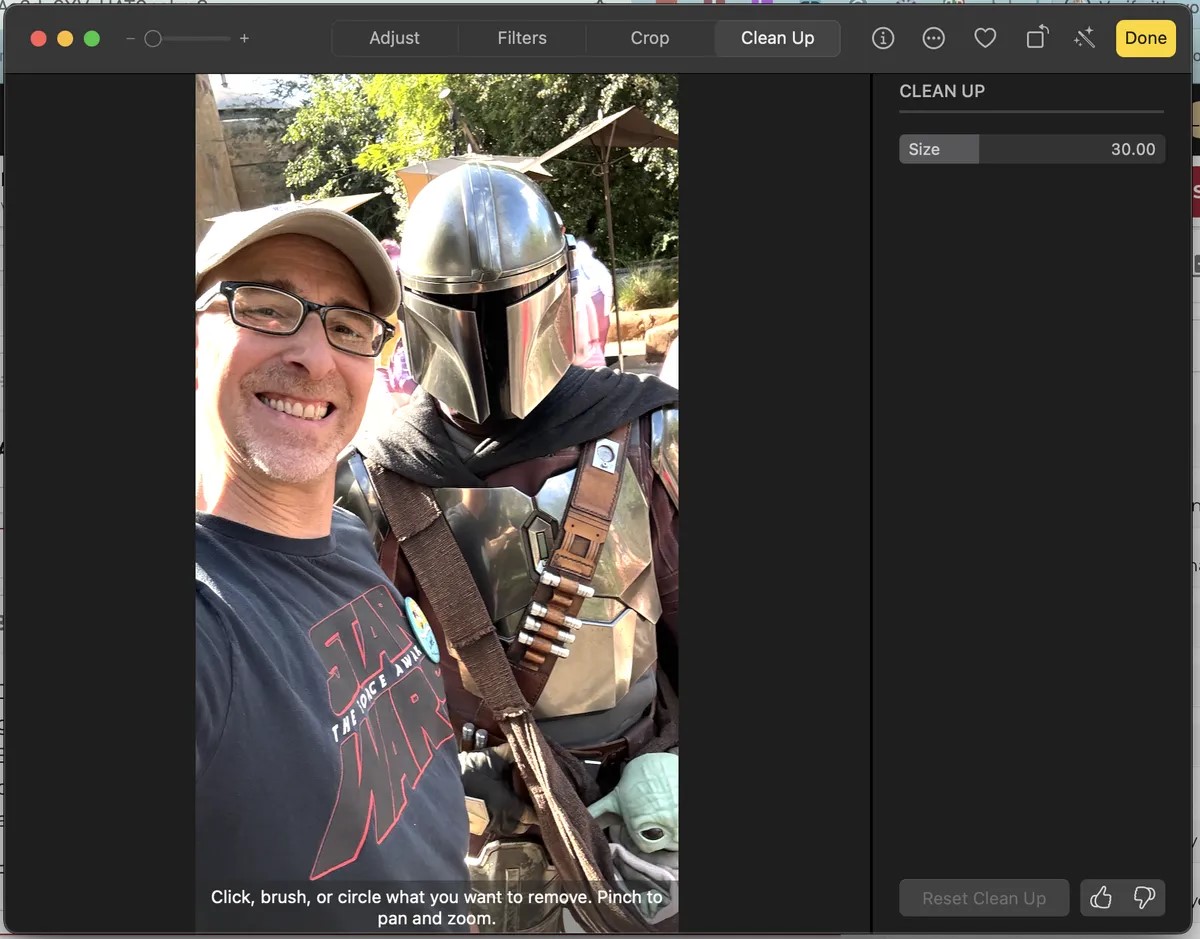The height and width of the screenshot is (939, 1200).
Task: Switch to the Adjust tab
Action: (394, 38)
